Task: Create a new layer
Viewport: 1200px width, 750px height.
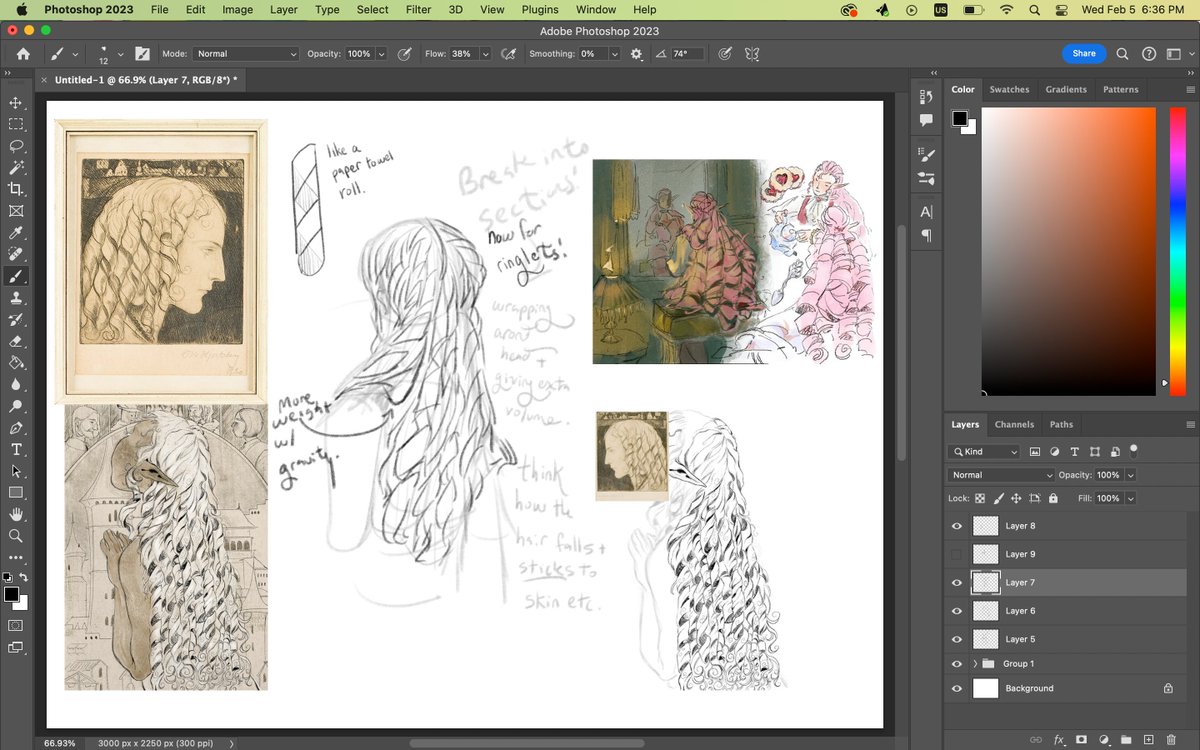Action: tap(1149, 739)
